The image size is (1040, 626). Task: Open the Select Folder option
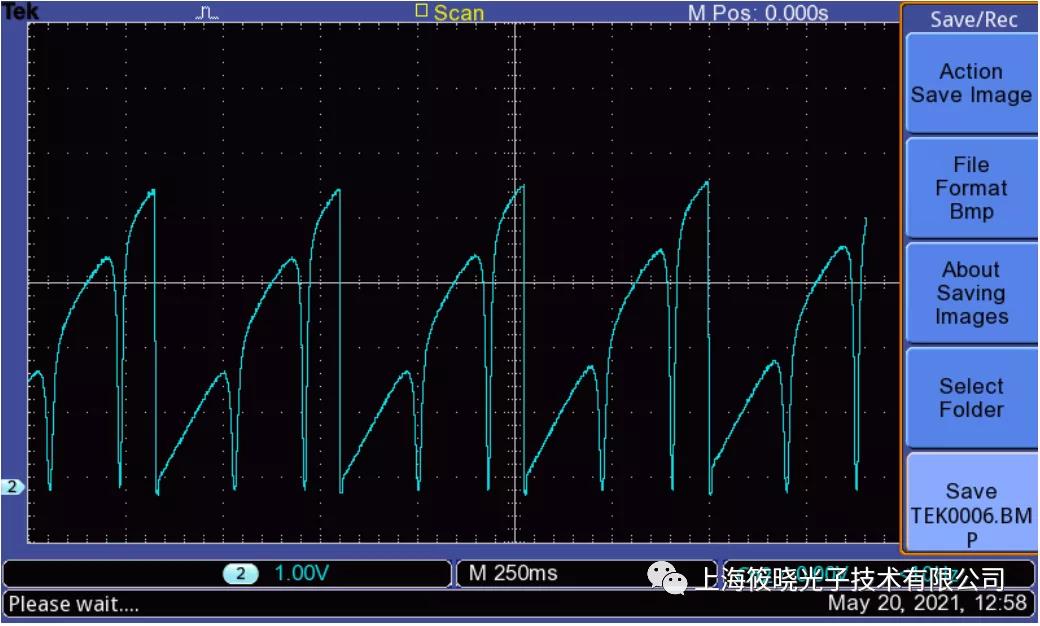click(x=970, y=398)
